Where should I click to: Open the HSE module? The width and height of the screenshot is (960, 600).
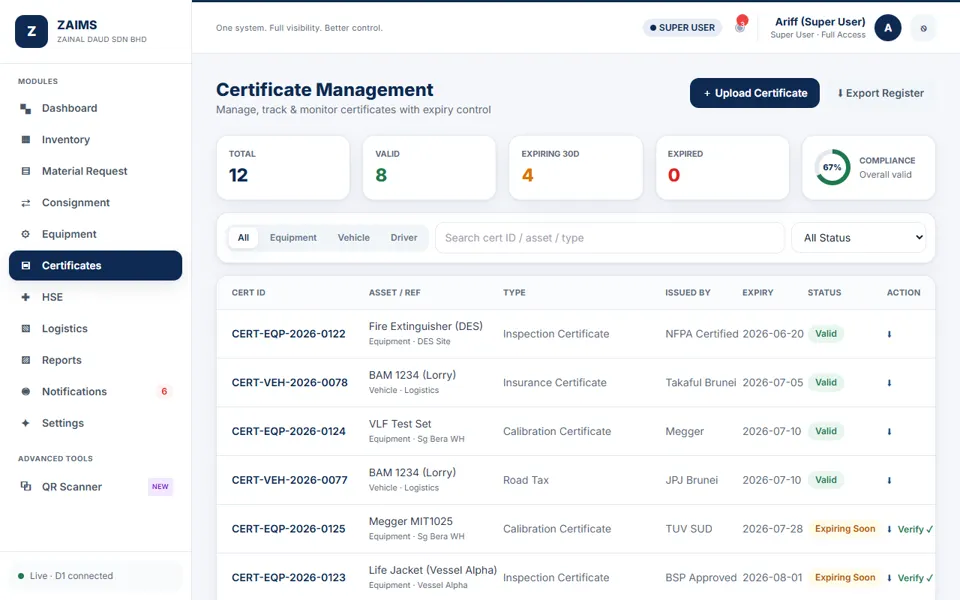click(96, 297)
